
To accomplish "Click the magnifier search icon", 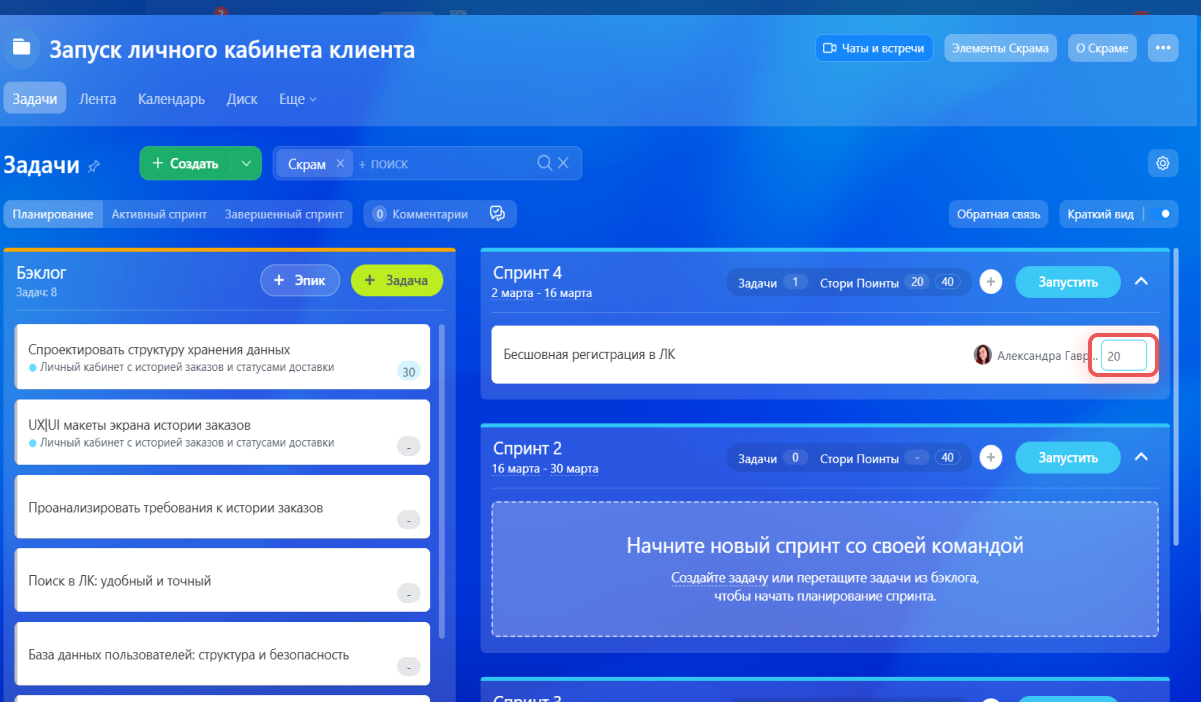I will 545,163.
